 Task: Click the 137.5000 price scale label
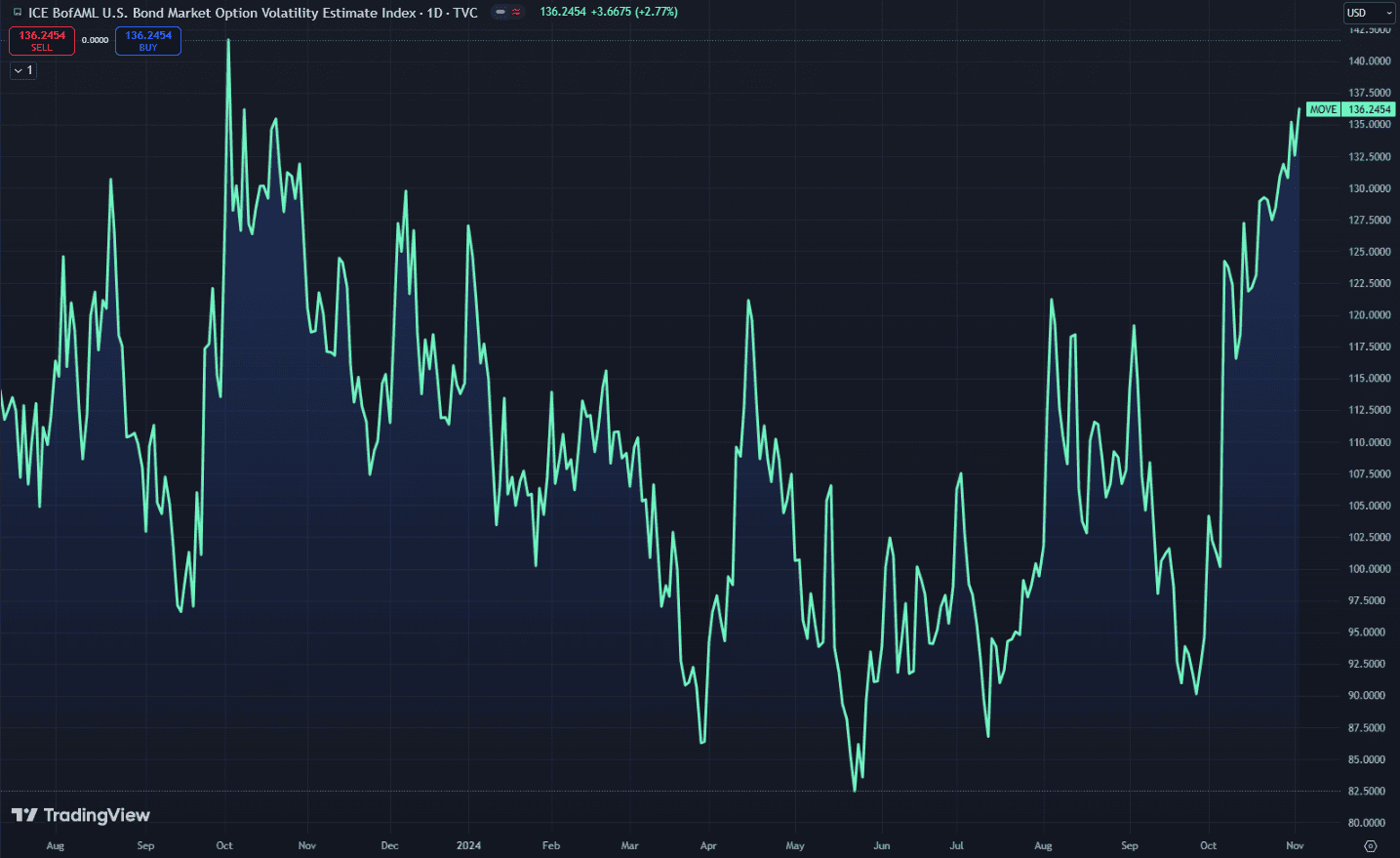[x=1370, y=93]
